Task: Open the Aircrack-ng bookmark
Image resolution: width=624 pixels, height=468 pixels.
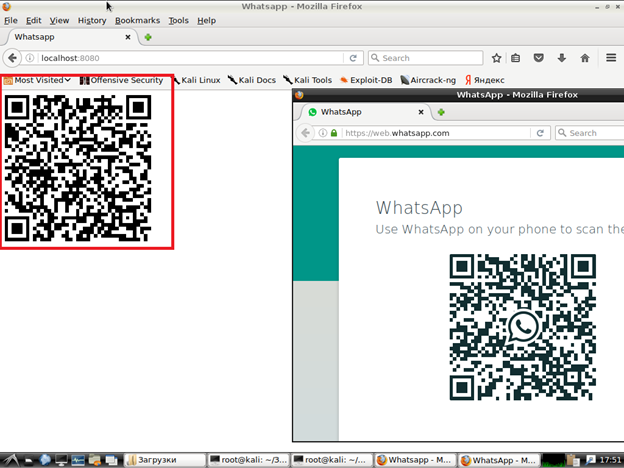Action: pos(430,80)
